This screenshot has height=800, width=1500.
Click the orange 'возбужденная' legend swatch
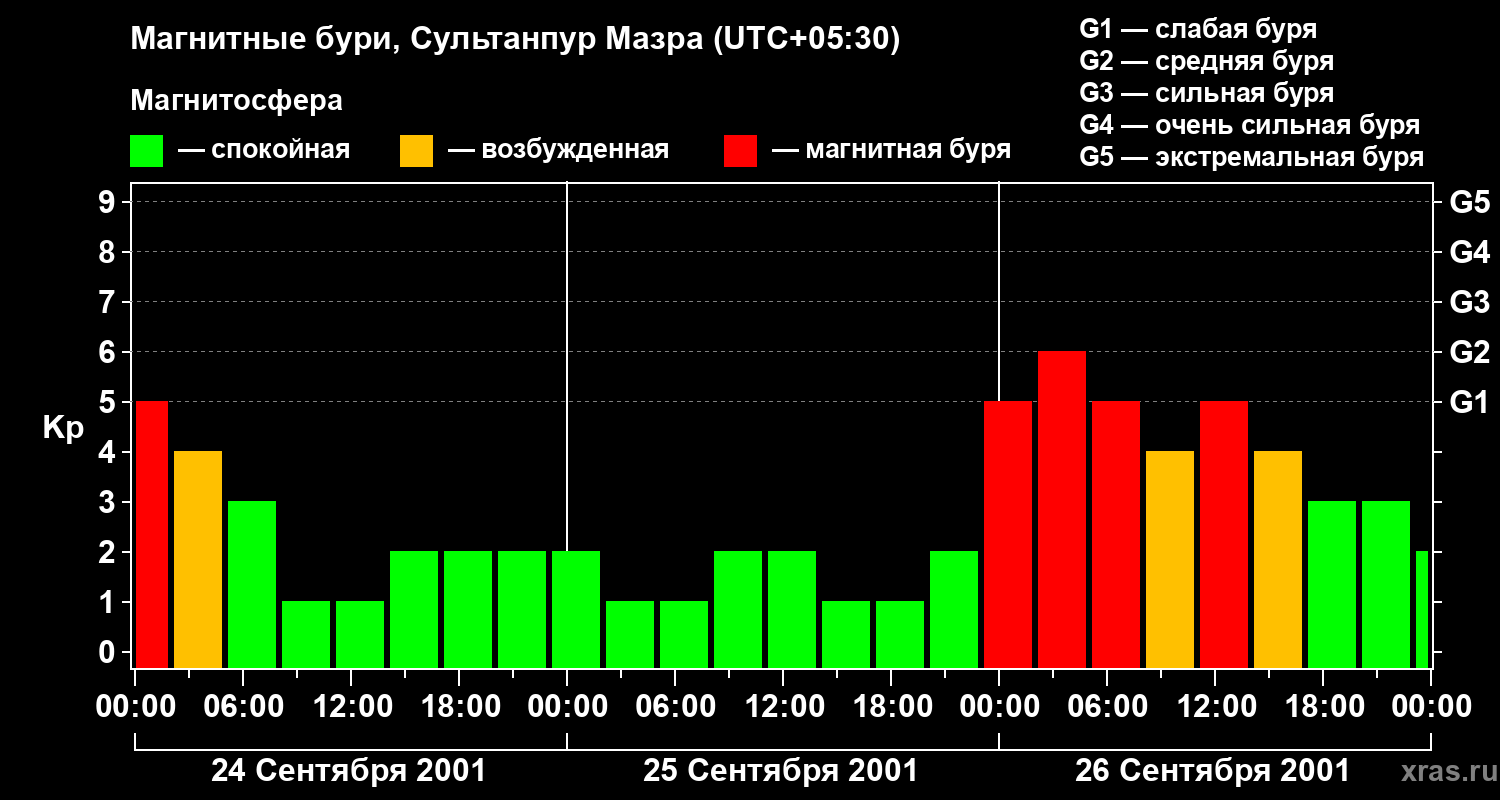[x=416, y=151]
